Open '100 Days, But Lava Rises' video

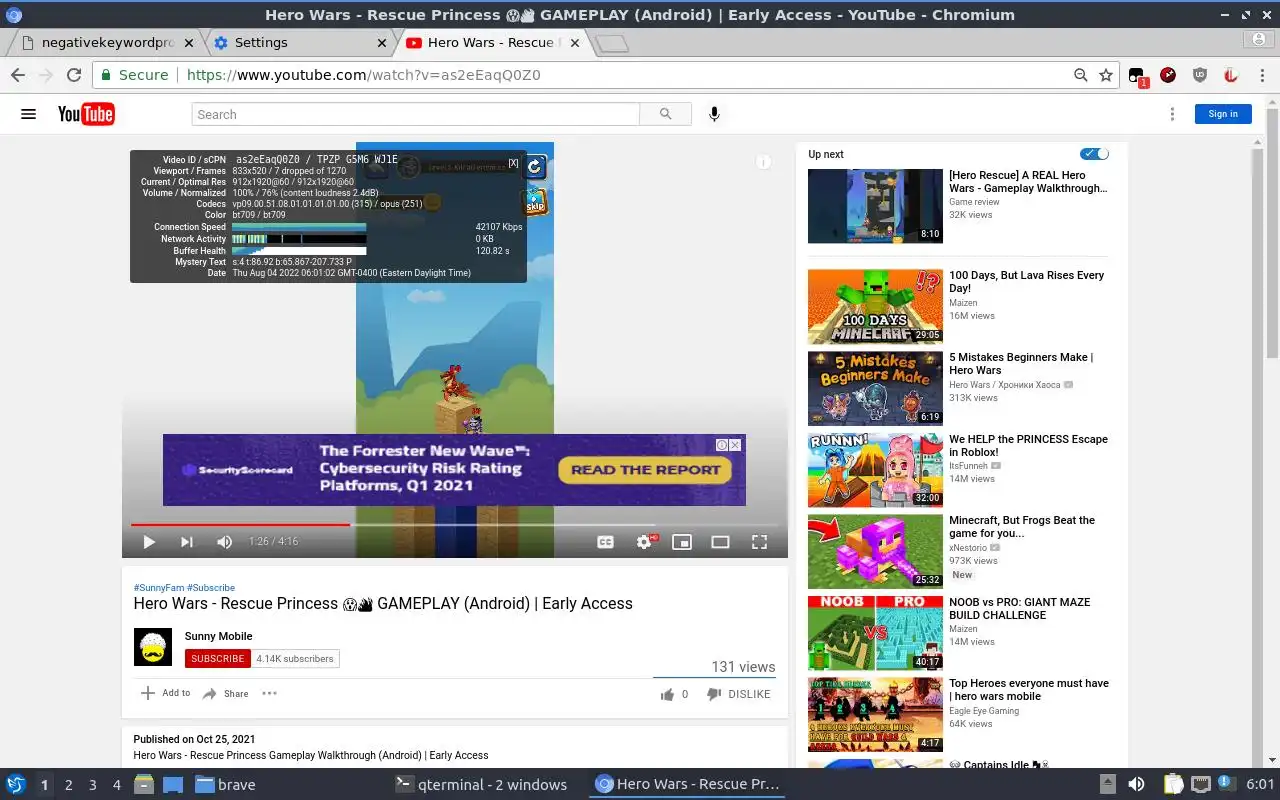click(1026, 281)
